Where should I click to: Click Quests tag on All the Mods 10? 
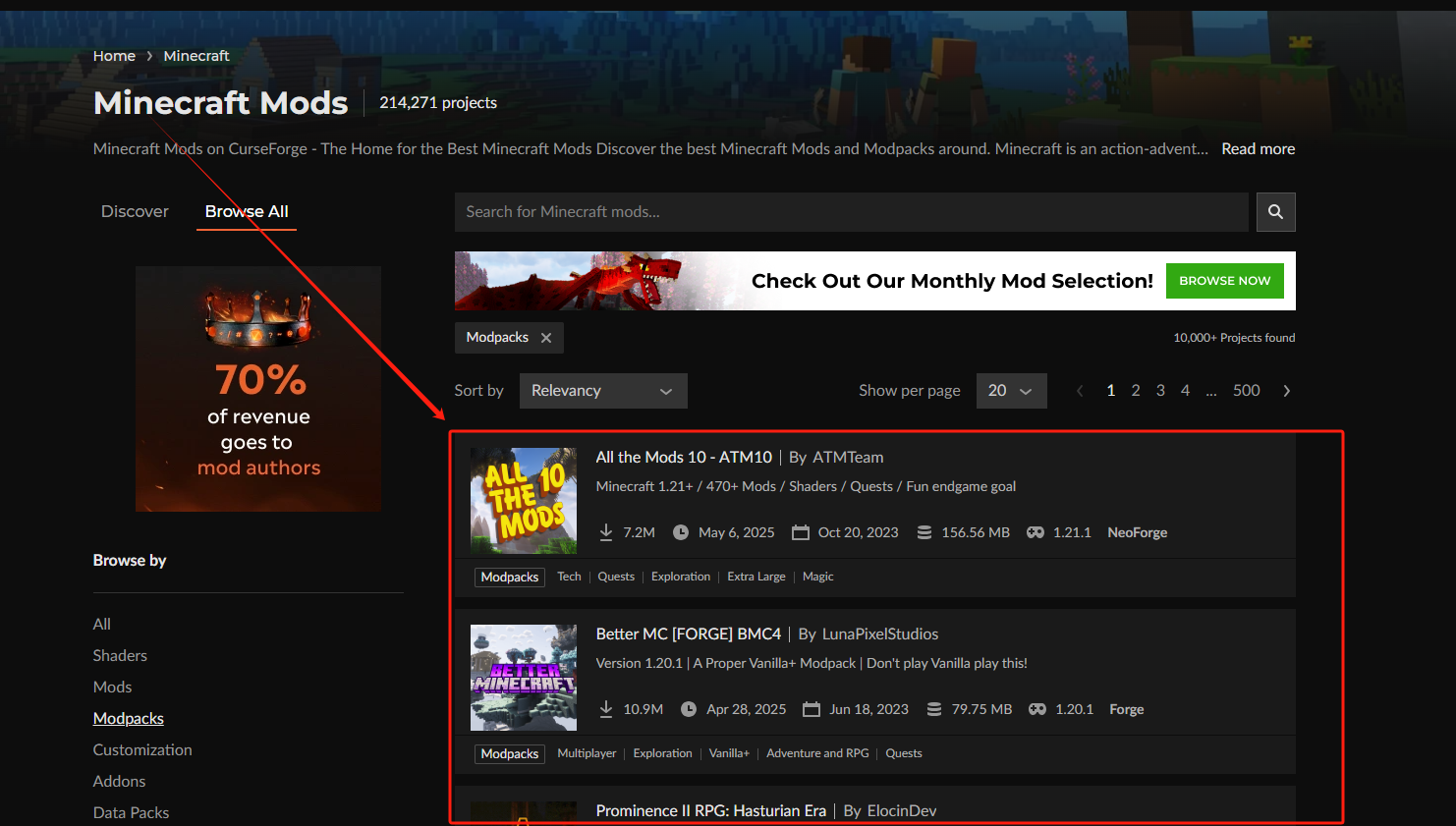[616, 577]
